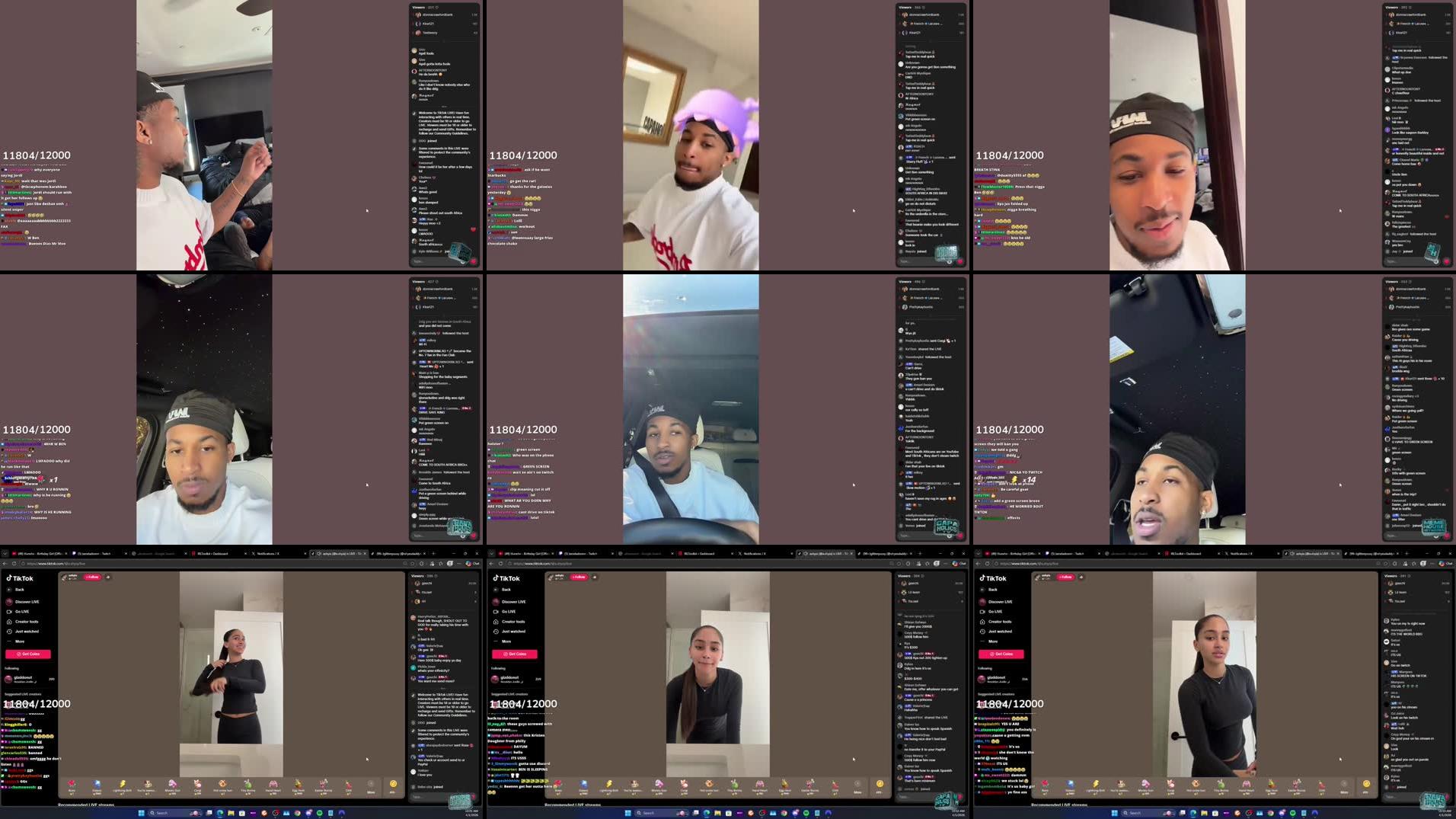Click the chat message input field

pos(426,797)
